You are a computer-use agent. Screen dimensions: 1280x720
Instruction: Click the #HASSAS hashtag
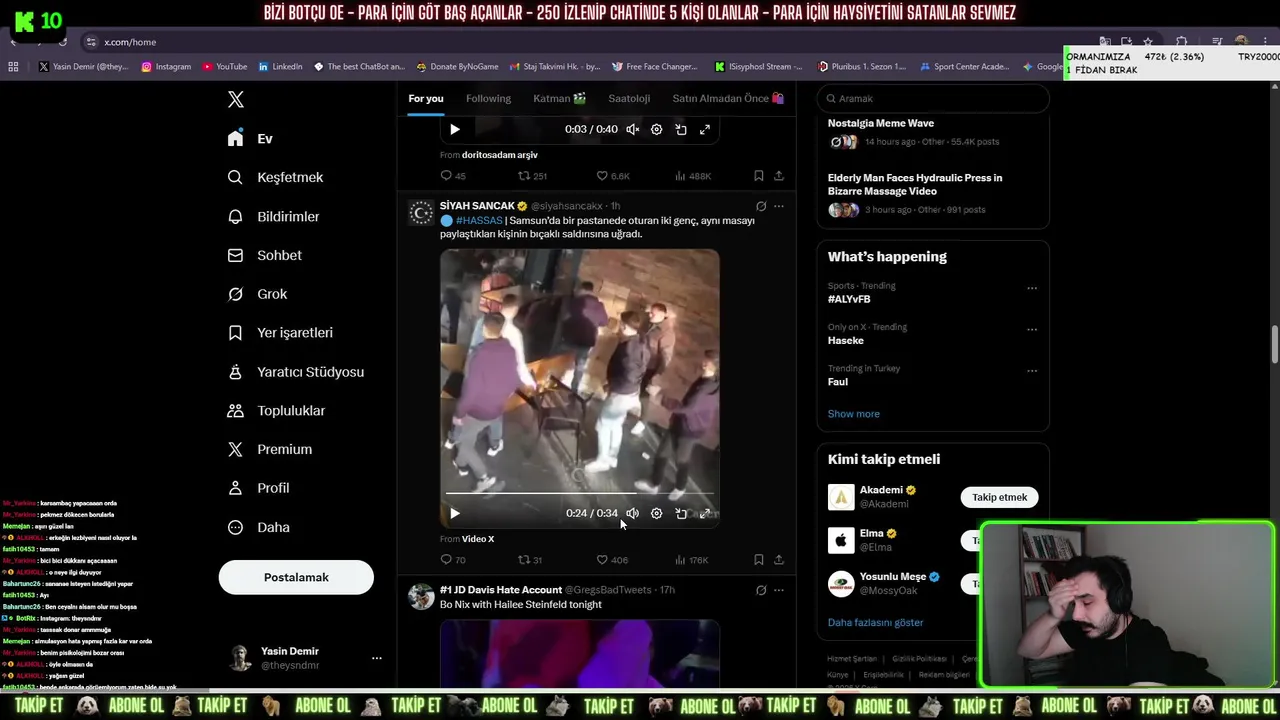tap(479, 220)
